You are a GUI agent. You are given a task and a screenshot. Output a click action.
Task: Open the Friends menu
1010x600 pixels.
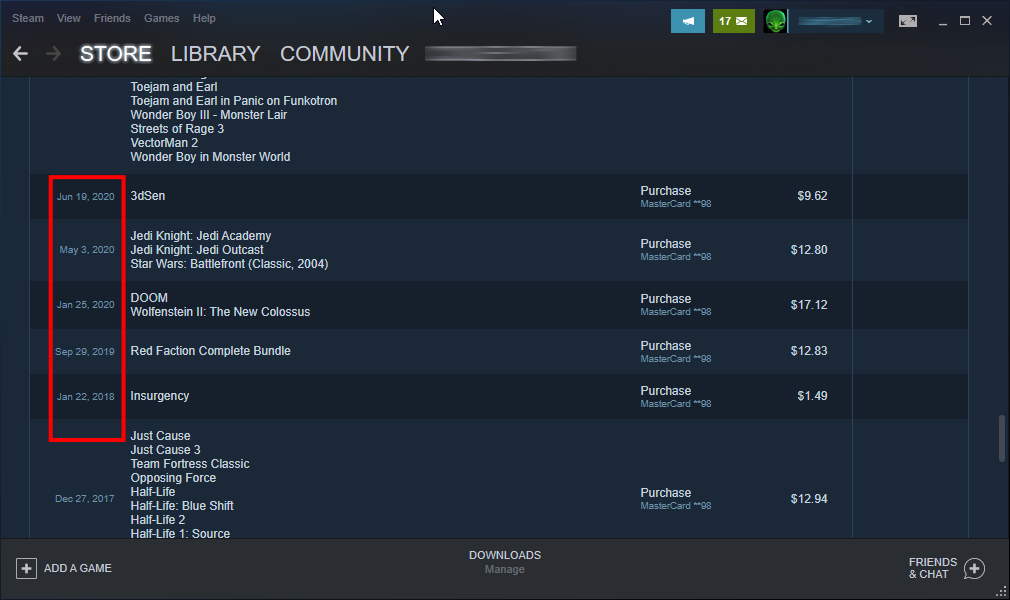112,17
